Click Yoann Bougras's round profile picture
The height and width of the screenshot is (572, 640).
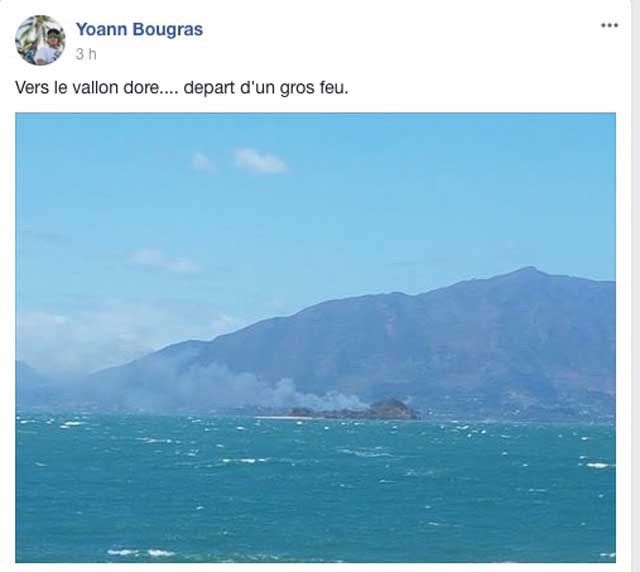pyautogui.click(x=40, y=40)
